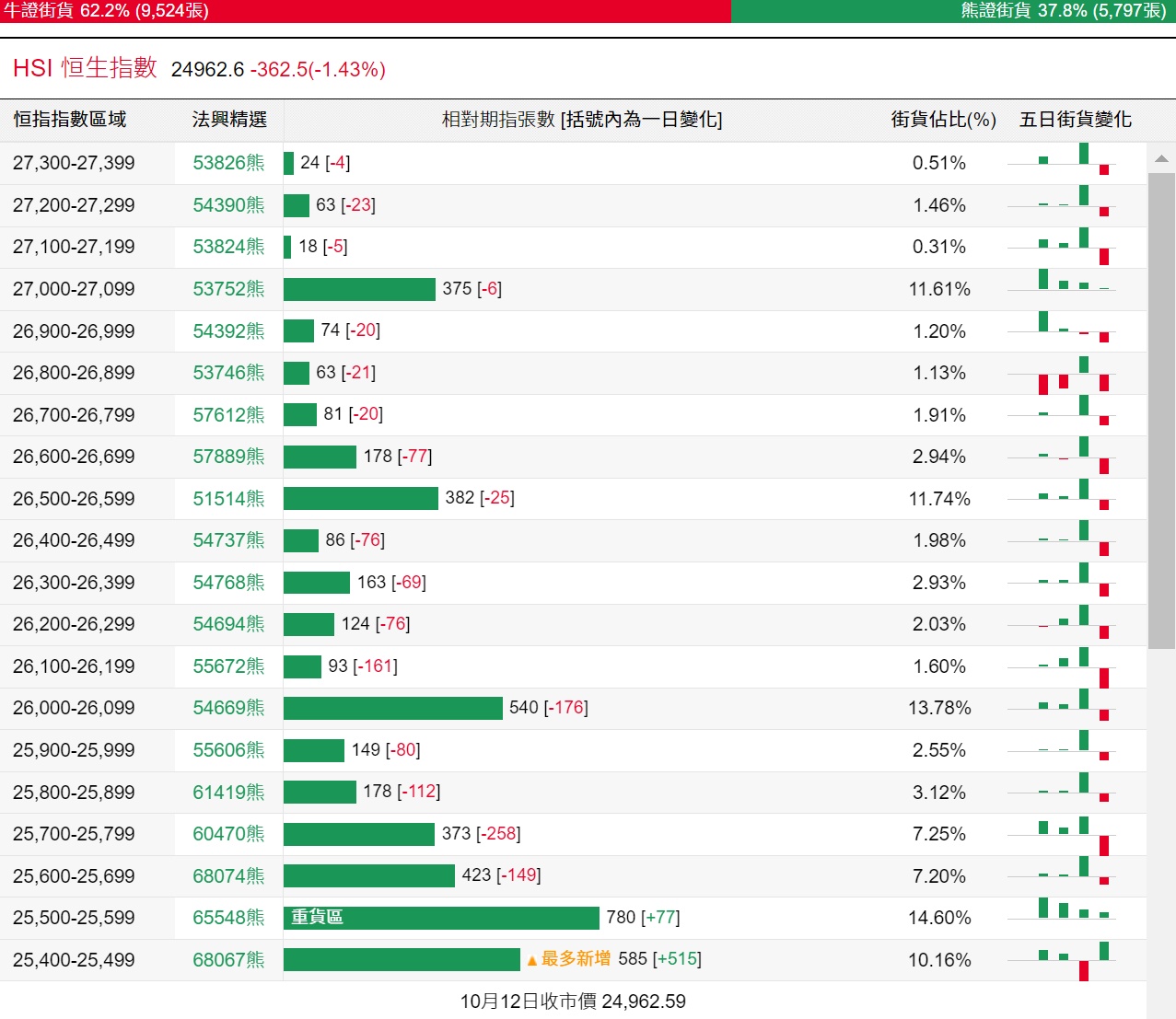Click the green bar showing 382 [-25]

(361, 498)
